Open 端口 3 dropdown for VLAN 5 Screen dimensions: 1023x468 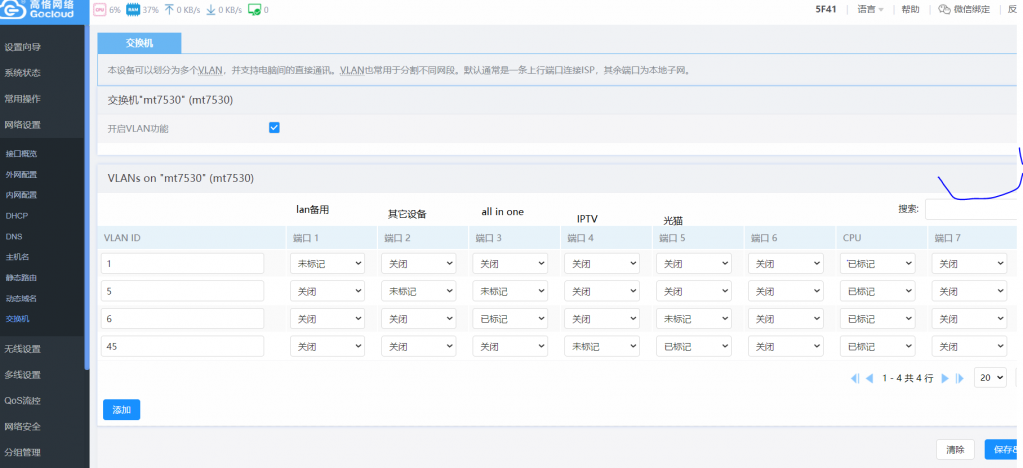[510, 291]
